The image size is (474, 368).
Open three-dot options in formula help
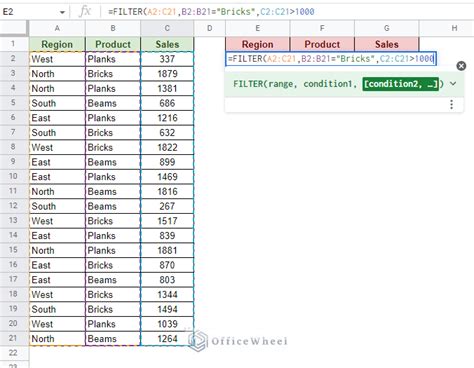click(451, 105)
